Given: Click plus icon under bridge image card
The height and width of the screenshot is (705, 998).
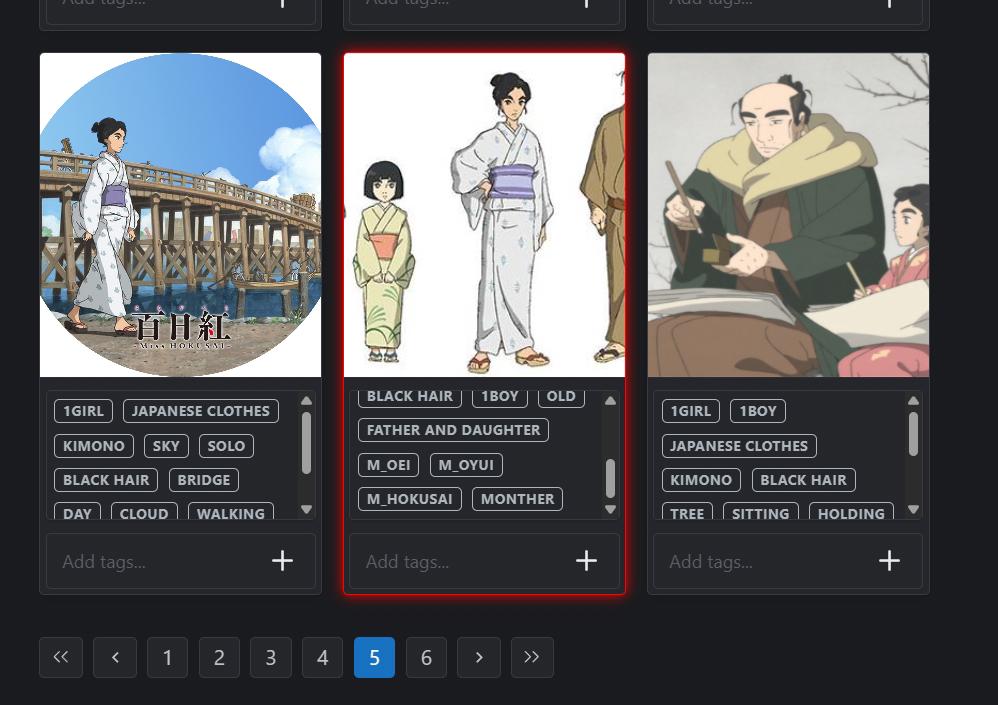Looking at the screenshot, I should pos(283,561).
